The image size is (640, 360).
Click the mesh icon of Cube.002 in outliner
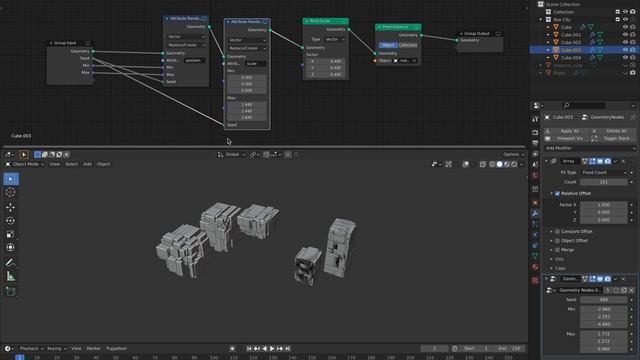click(x=556, y=42)
